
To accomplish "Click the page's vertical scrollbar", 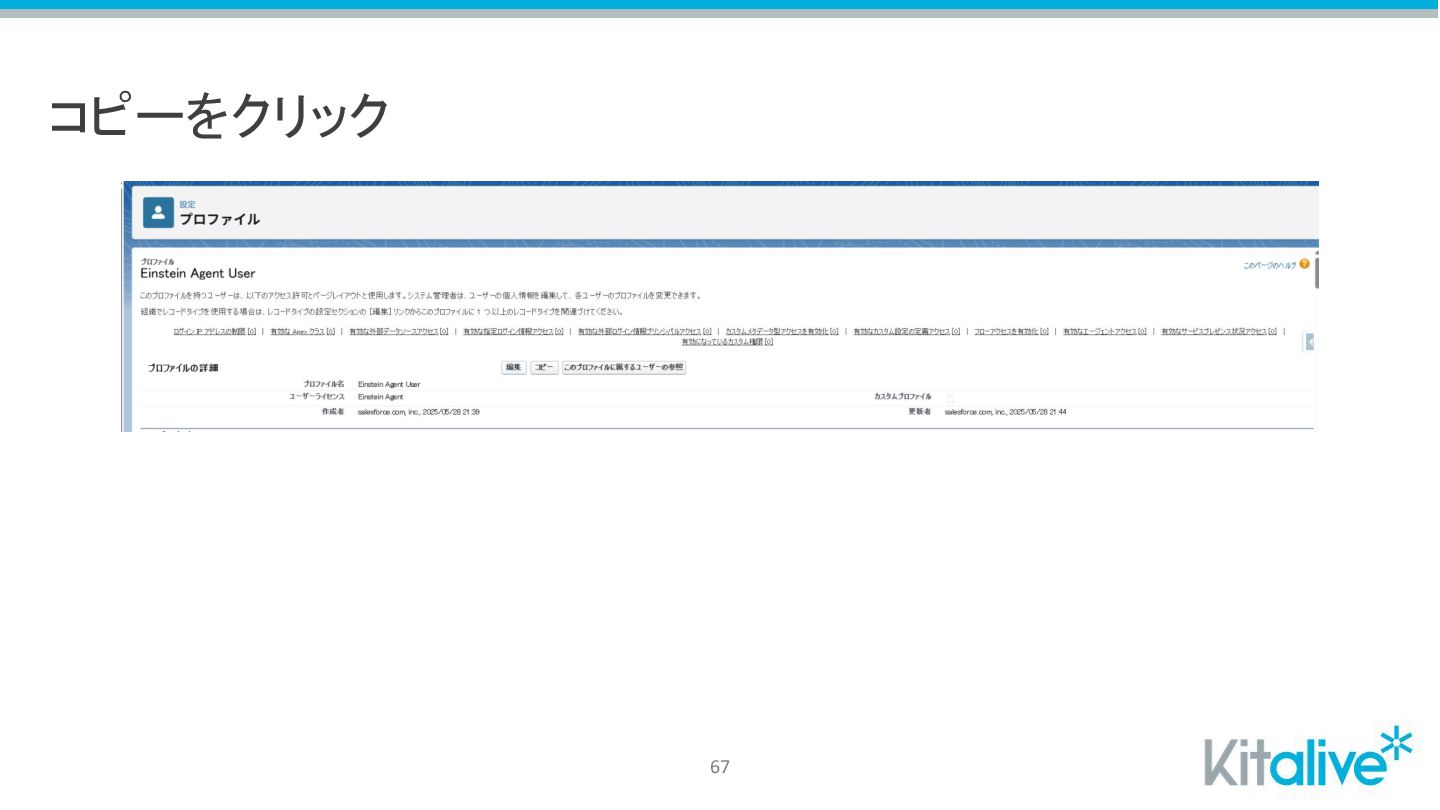I will pos(1316,272).
